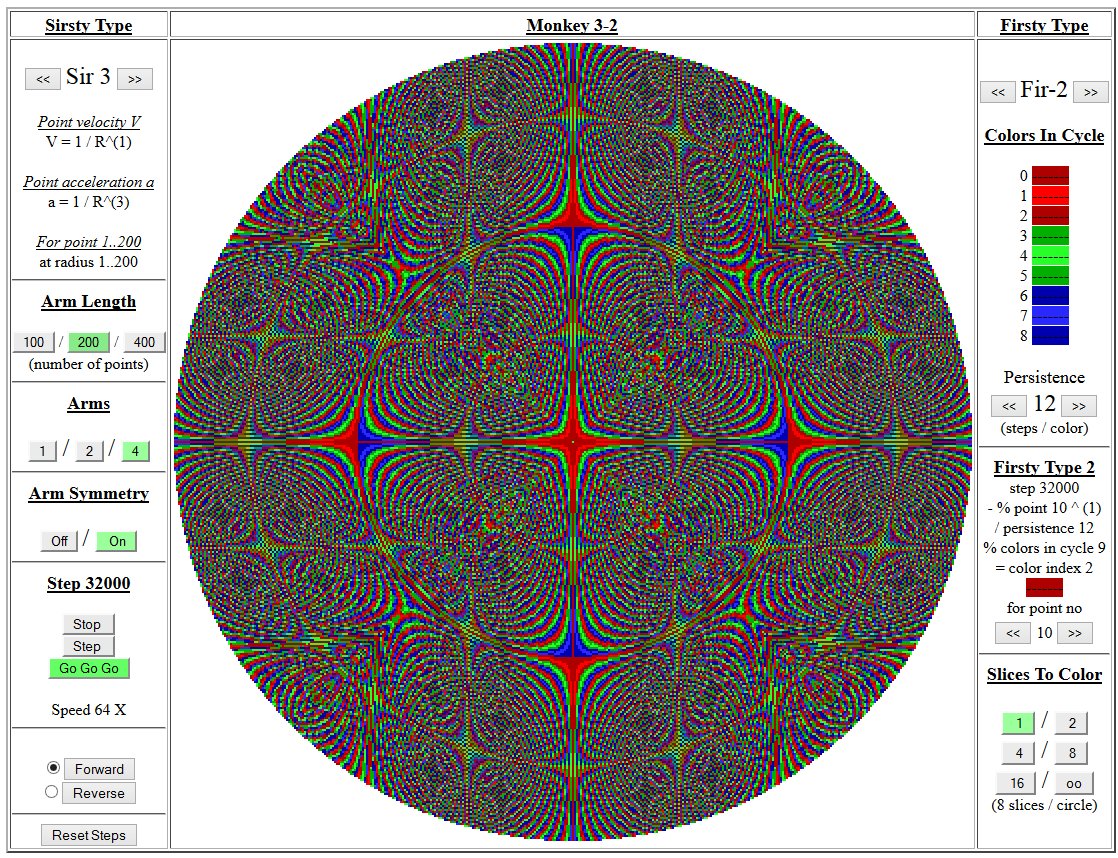Click the Stop button
The image size is (1118, 858).
click(x=87, y=624)
